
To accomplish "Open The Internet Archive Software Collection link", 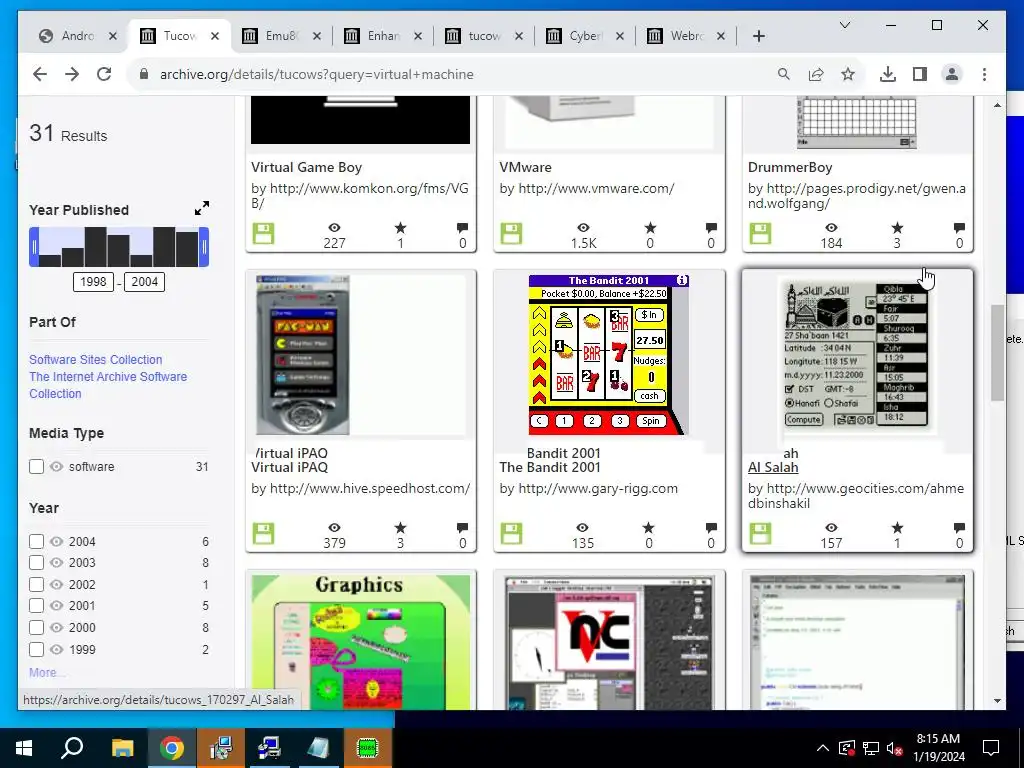I will [108, 385].
